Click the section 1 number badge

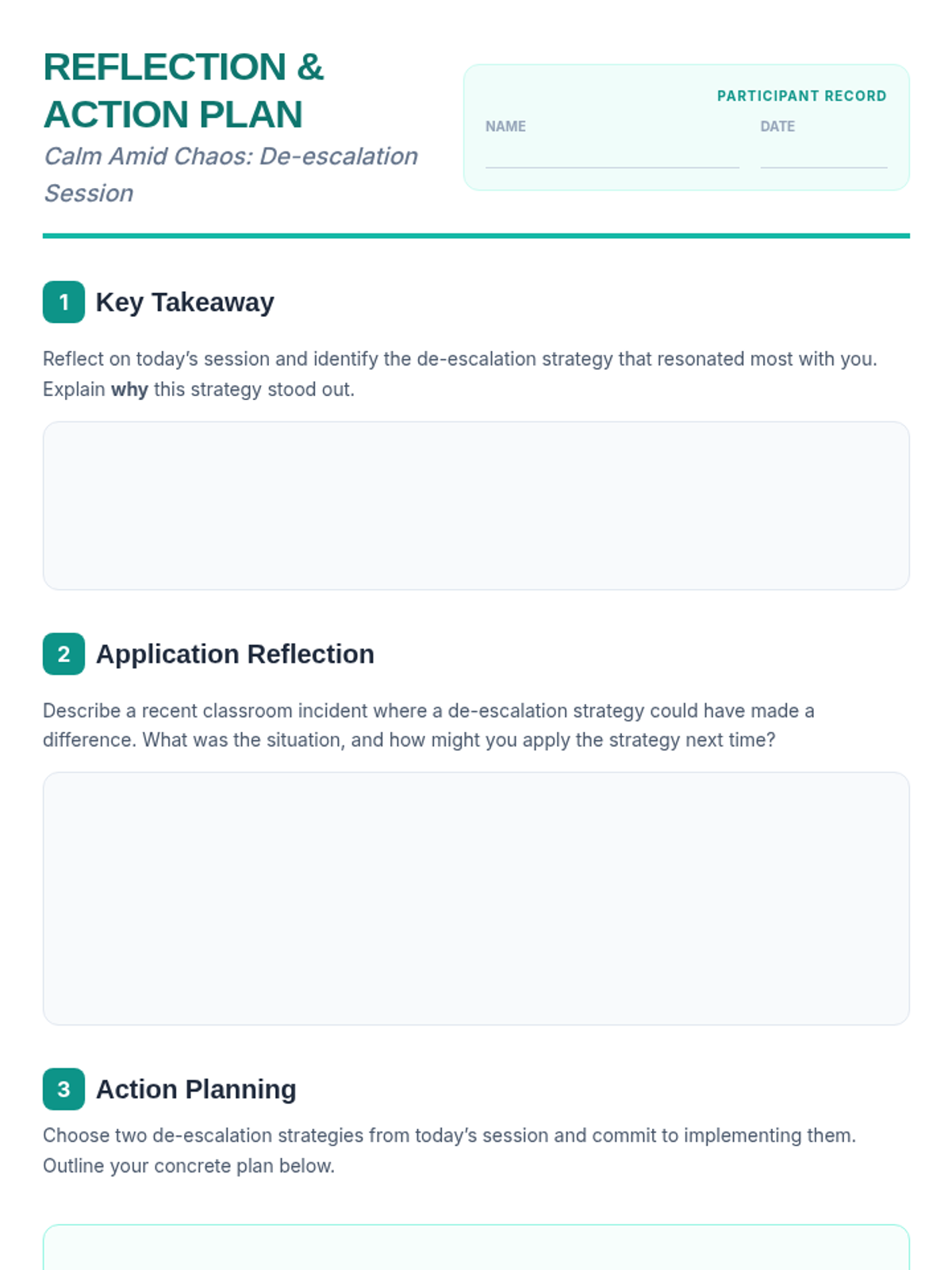coord(63,302)
